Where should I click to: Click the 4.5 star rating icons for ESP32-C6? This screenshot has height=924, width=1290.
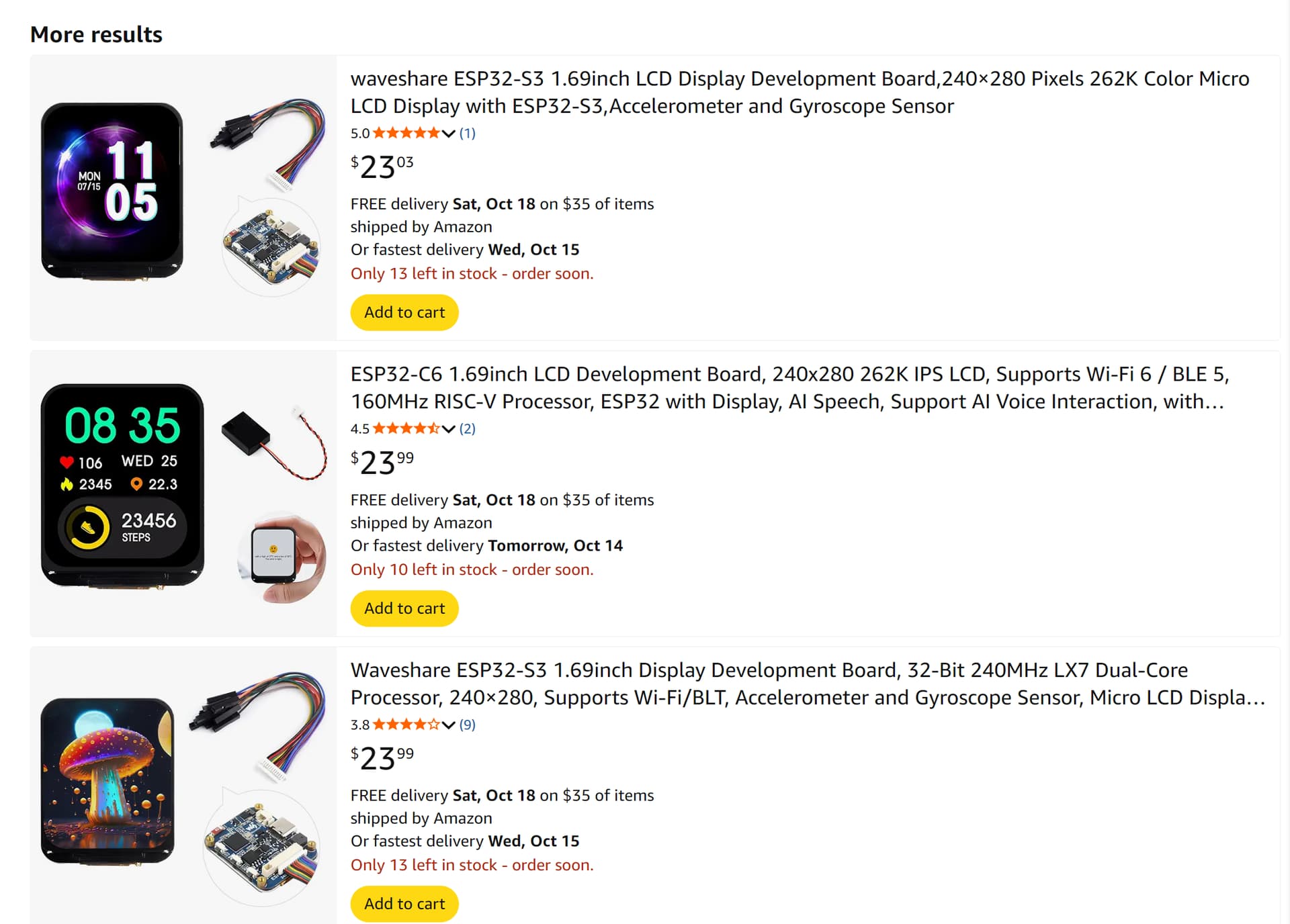coord(406,428)
